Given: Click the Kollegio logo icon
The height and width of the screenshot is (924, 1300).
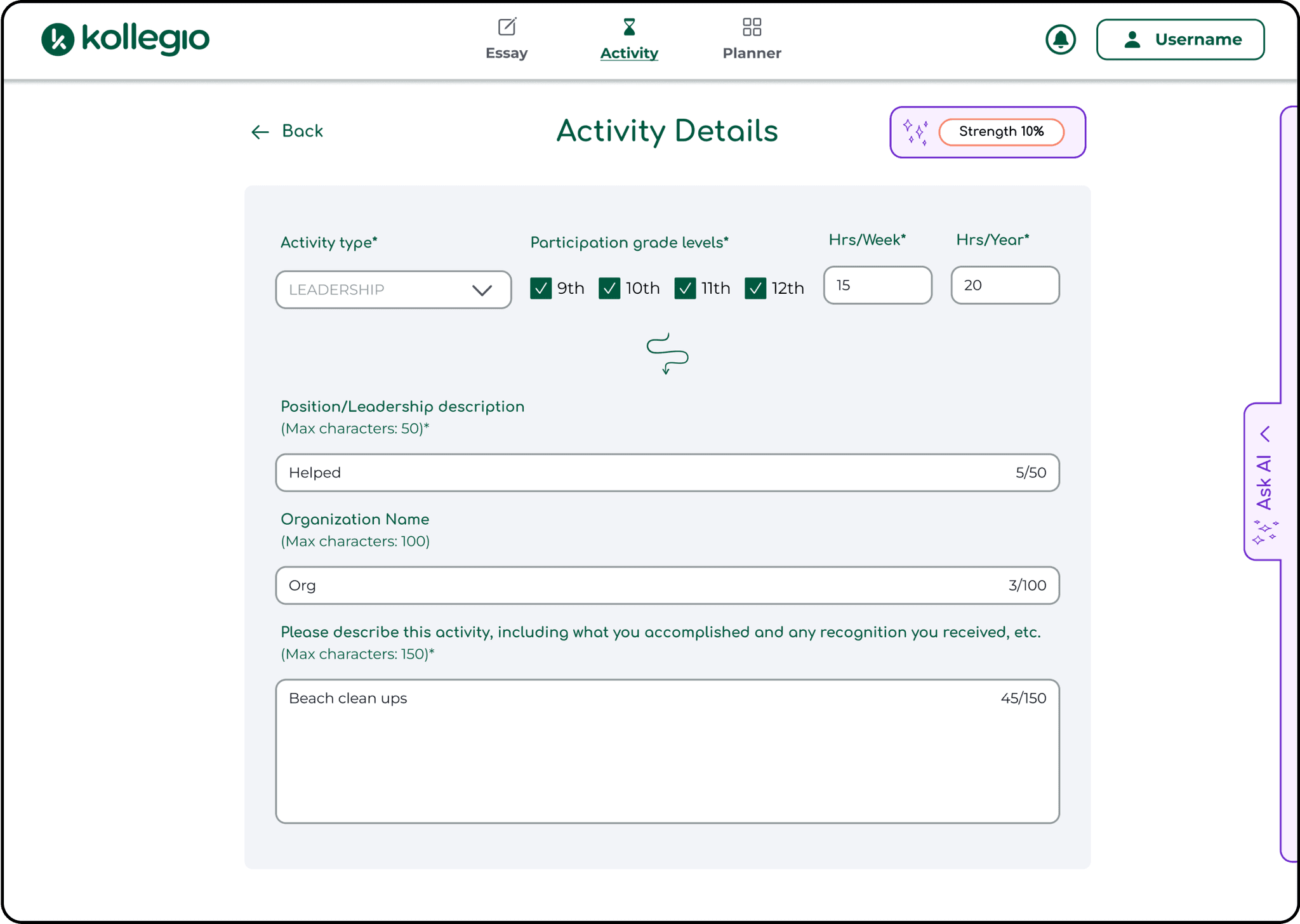Looking at the screenshot, I should [x=58, y=39].
